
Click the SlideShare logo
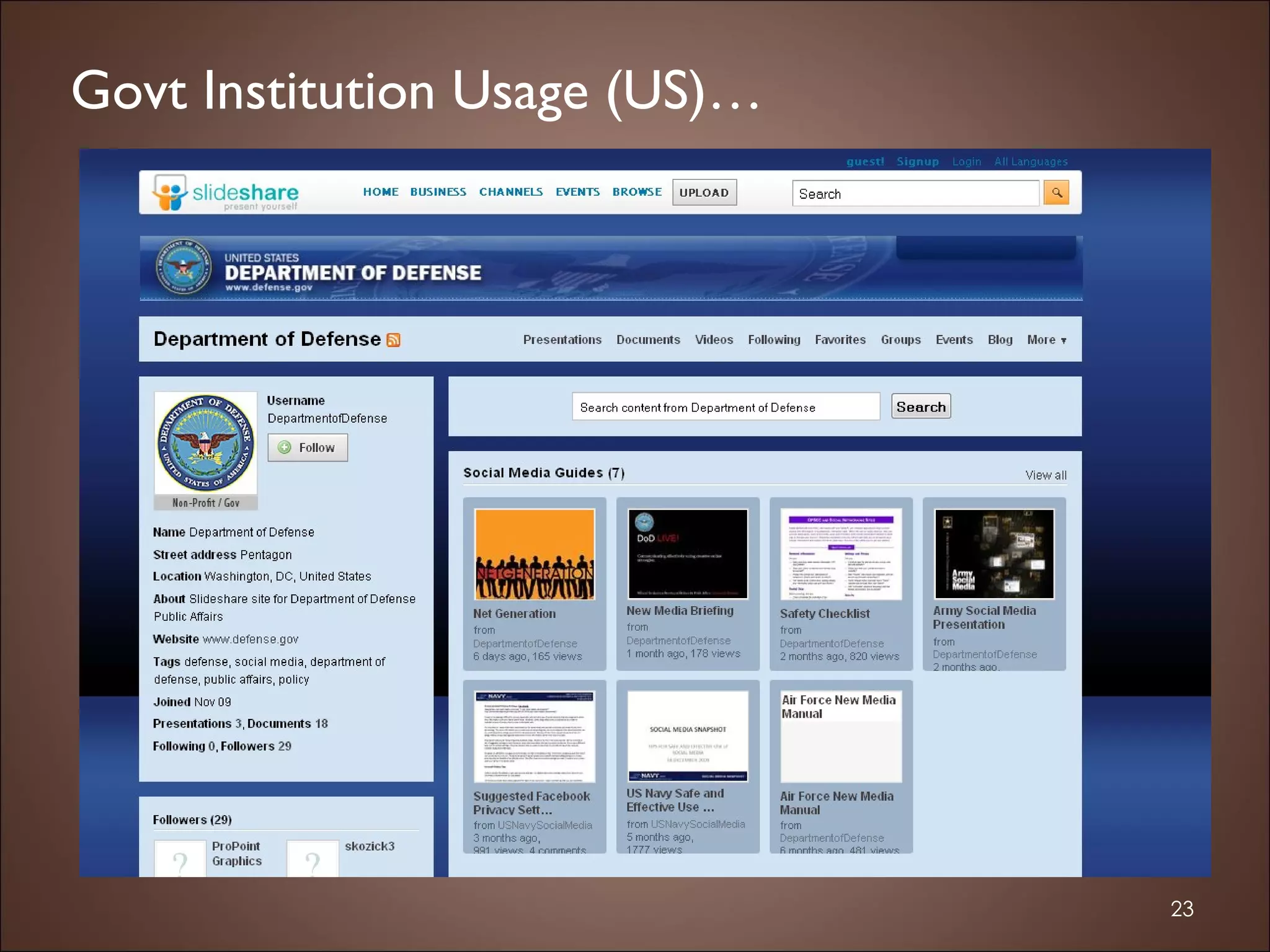(226, 193)
